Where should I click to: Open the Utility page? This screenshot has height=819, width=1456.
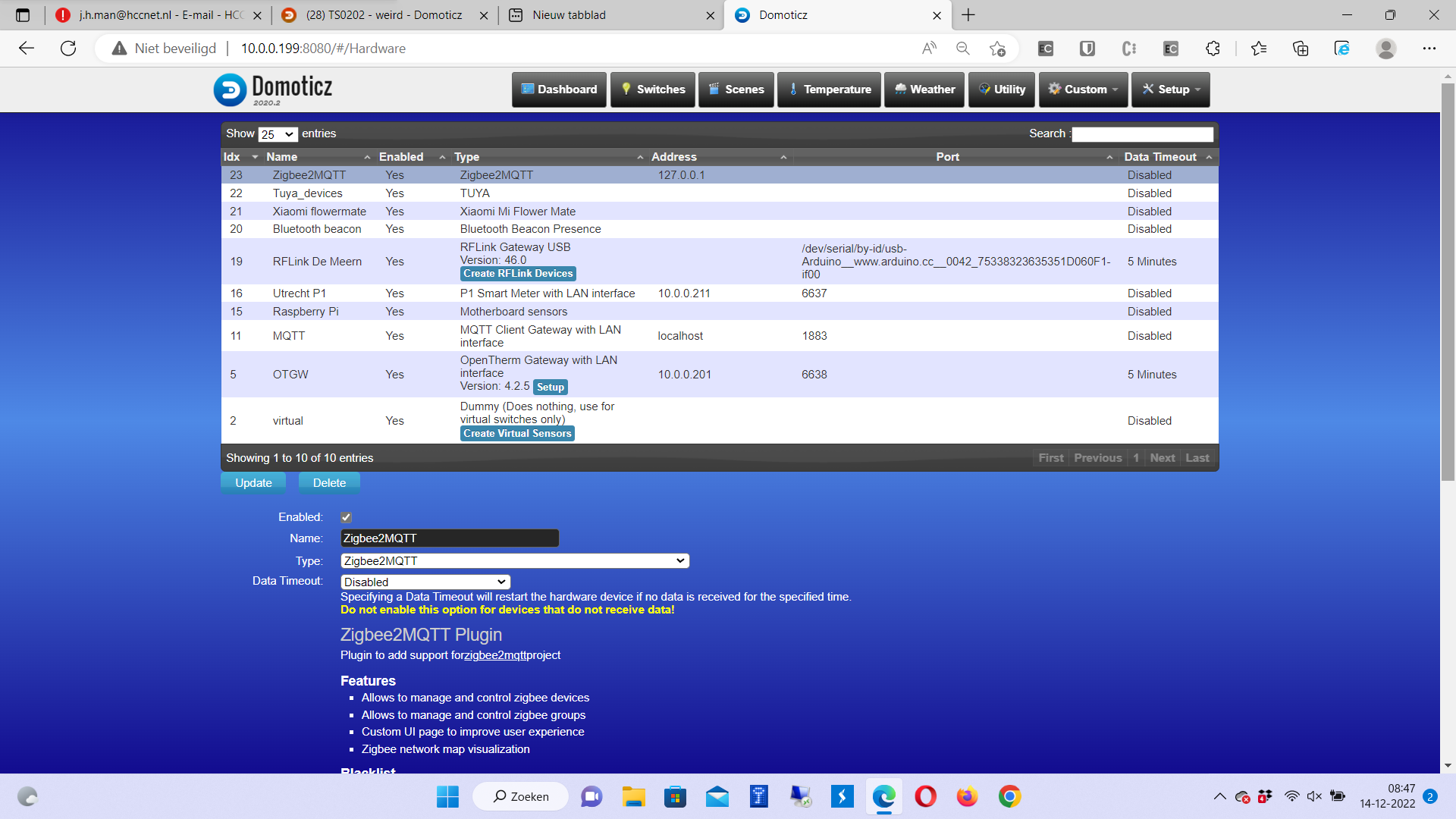click(1002, 89)
